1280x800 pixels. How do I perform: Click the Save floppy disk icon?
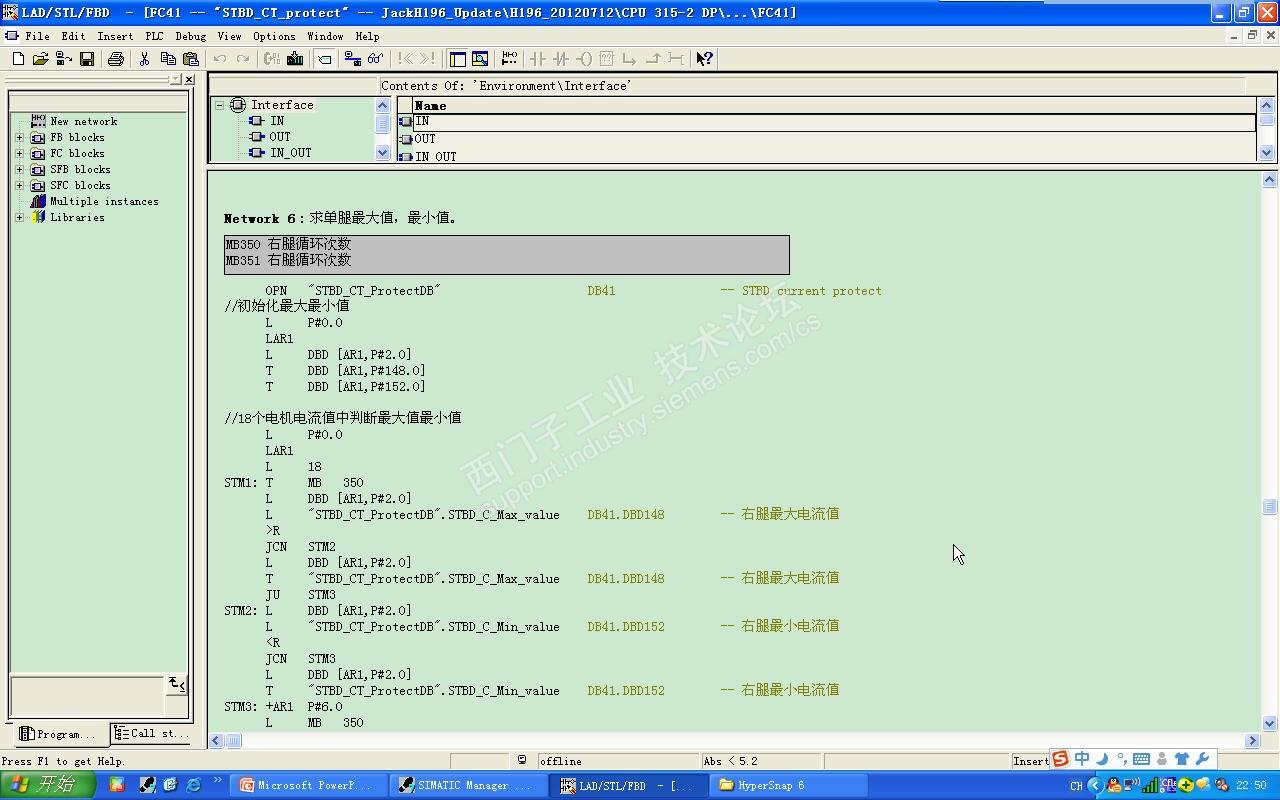point(87,59)
